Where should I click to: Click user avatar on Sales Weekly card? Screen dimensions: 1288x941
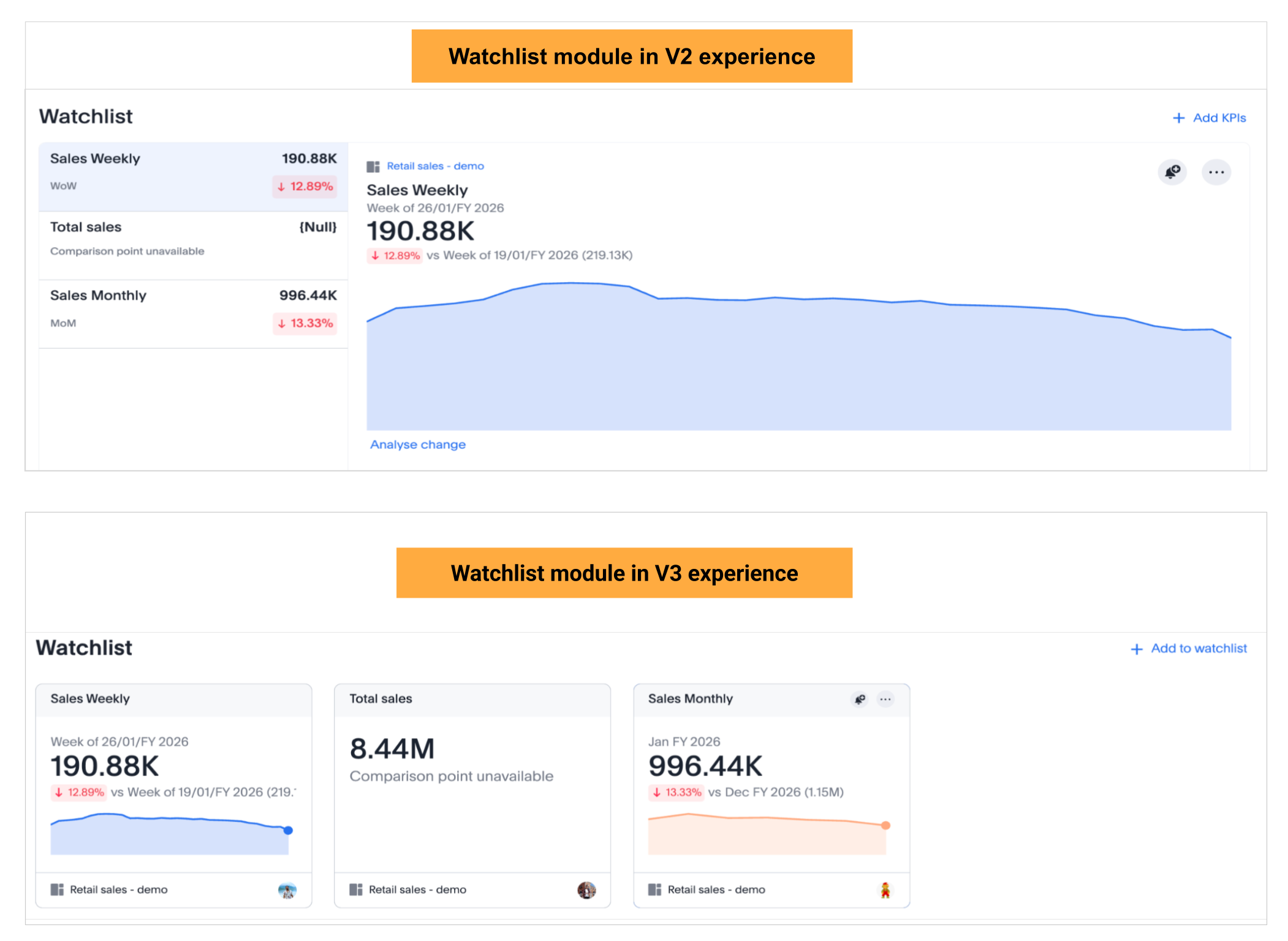pyautogui.click(x=287, y=890)
